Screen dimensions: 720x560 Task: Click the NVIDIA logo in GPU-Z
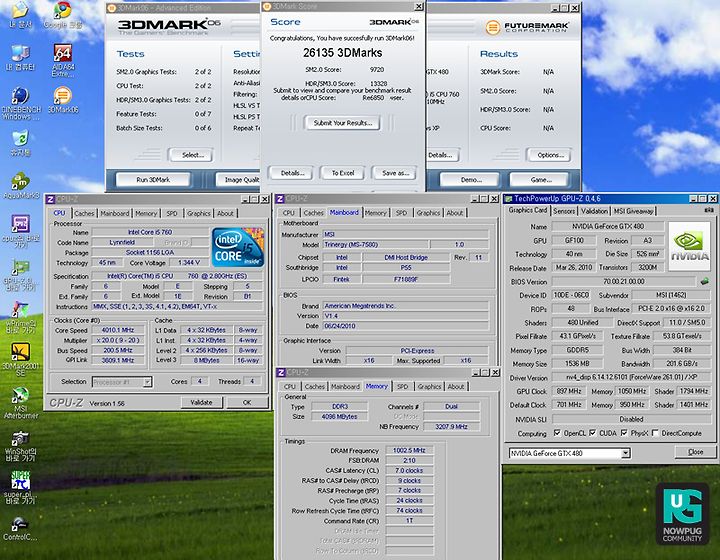[689, 246]
